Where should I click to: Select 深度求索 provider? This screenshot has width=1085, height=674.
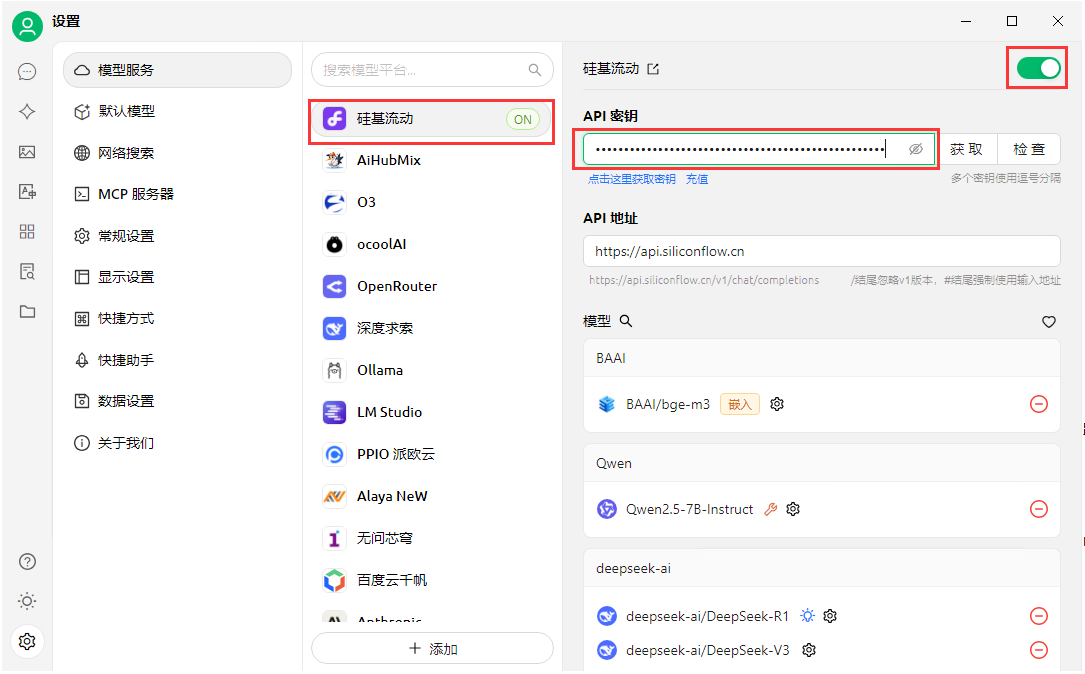pos(432,329)
